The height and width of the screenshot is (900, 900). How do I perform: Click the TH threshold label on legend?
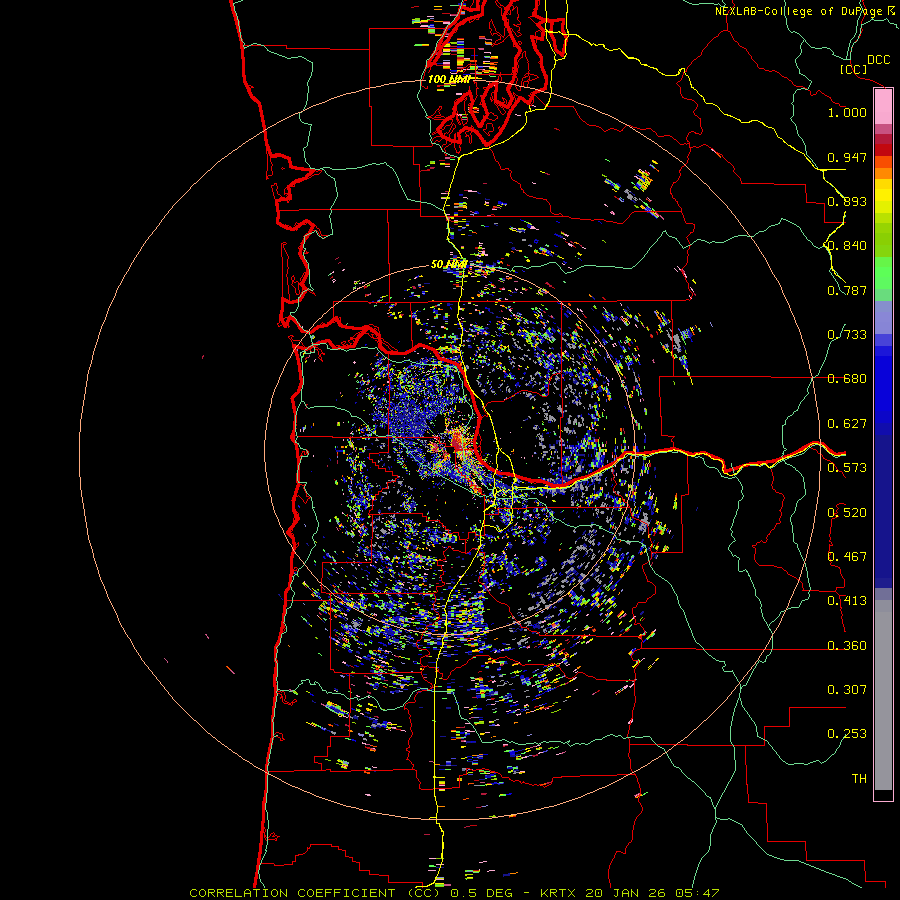pyautogui.click(x=859, y=779)
